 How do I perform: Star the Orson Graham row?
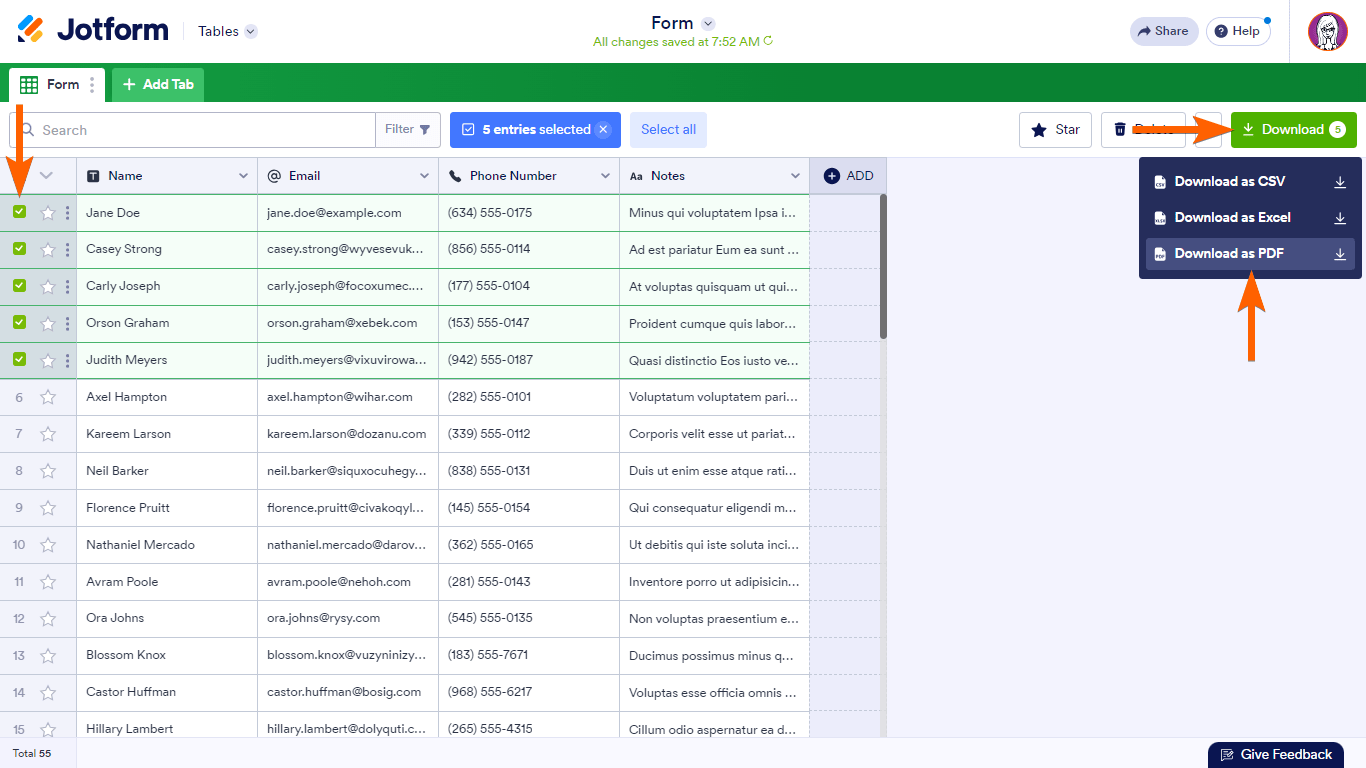tap(47, 324)
